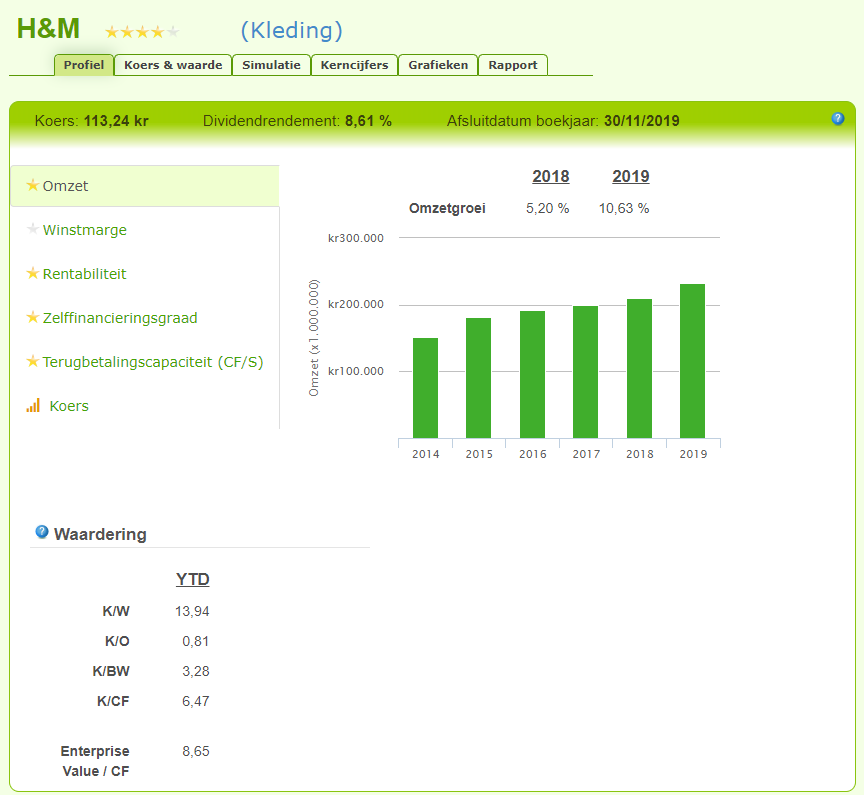
Task: Click the K/BW value 3,28
Action: coord(196,671)
